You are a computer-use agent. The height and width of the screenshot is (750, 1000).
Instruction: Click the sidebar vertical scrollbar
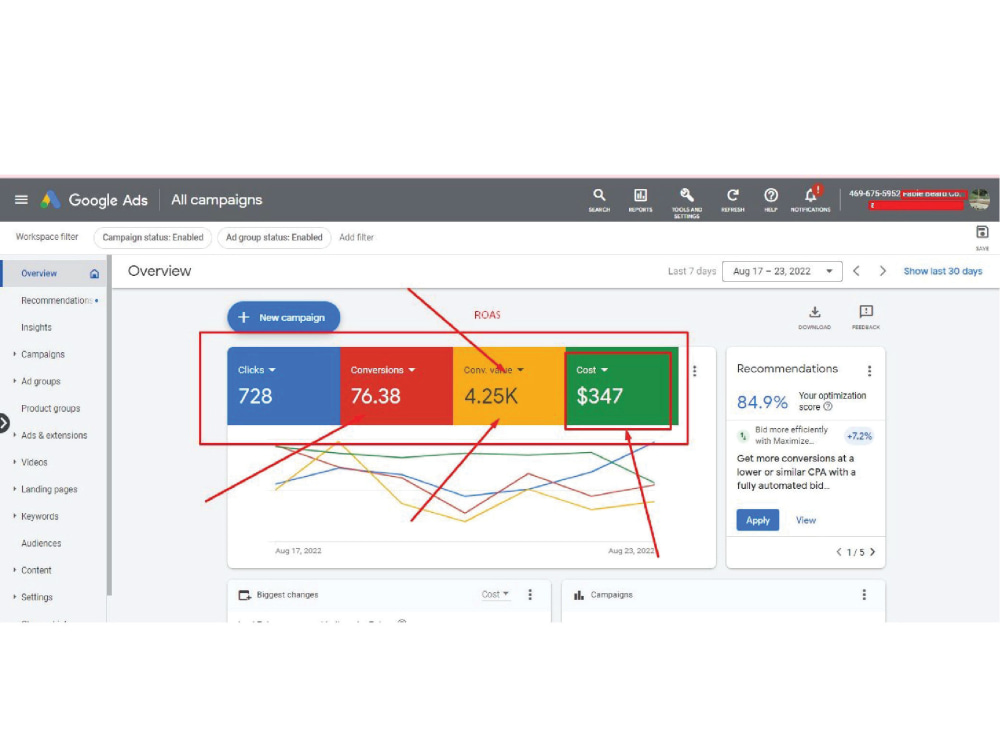point(109,425)
